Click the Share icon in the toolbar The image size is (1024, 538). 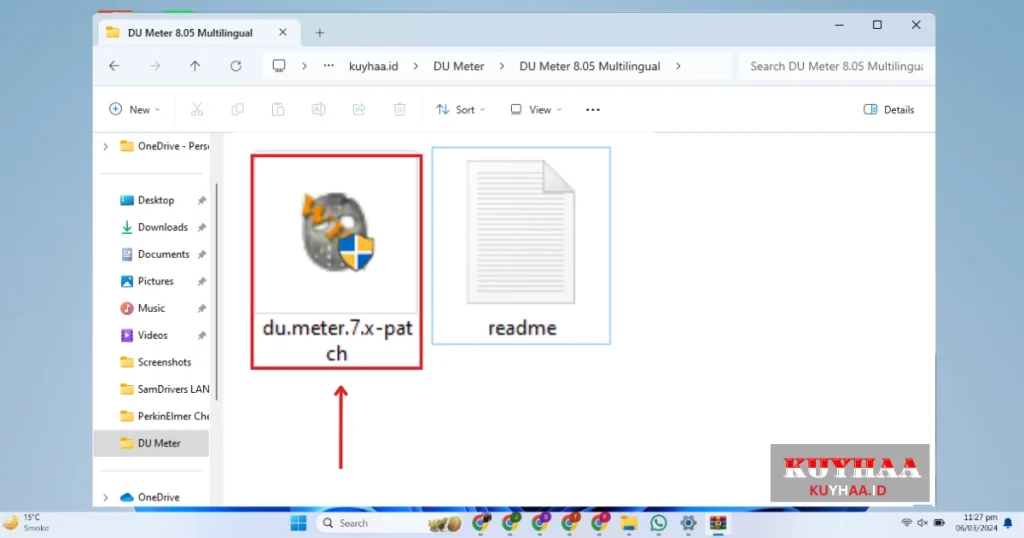(359, 110)
